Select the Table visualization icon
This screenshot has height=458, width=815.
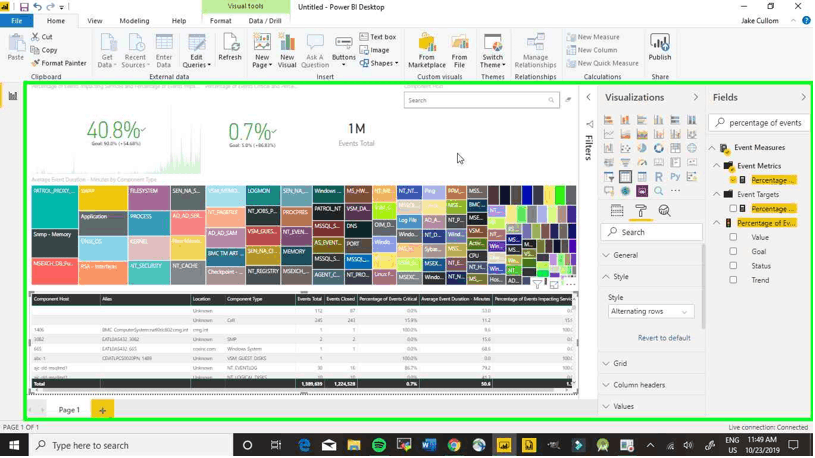pyautogui.click(x=625, y=177)
